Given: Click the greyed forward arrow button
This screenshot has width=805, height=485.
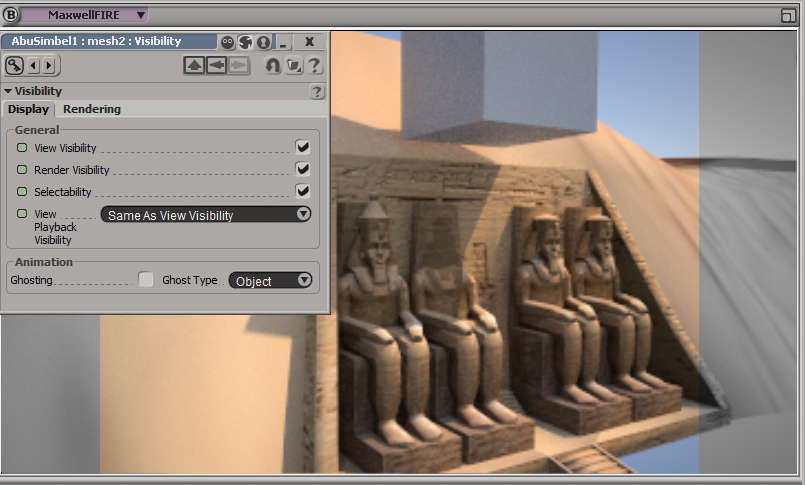Looking at the screenshot, I should click(239, 65).
